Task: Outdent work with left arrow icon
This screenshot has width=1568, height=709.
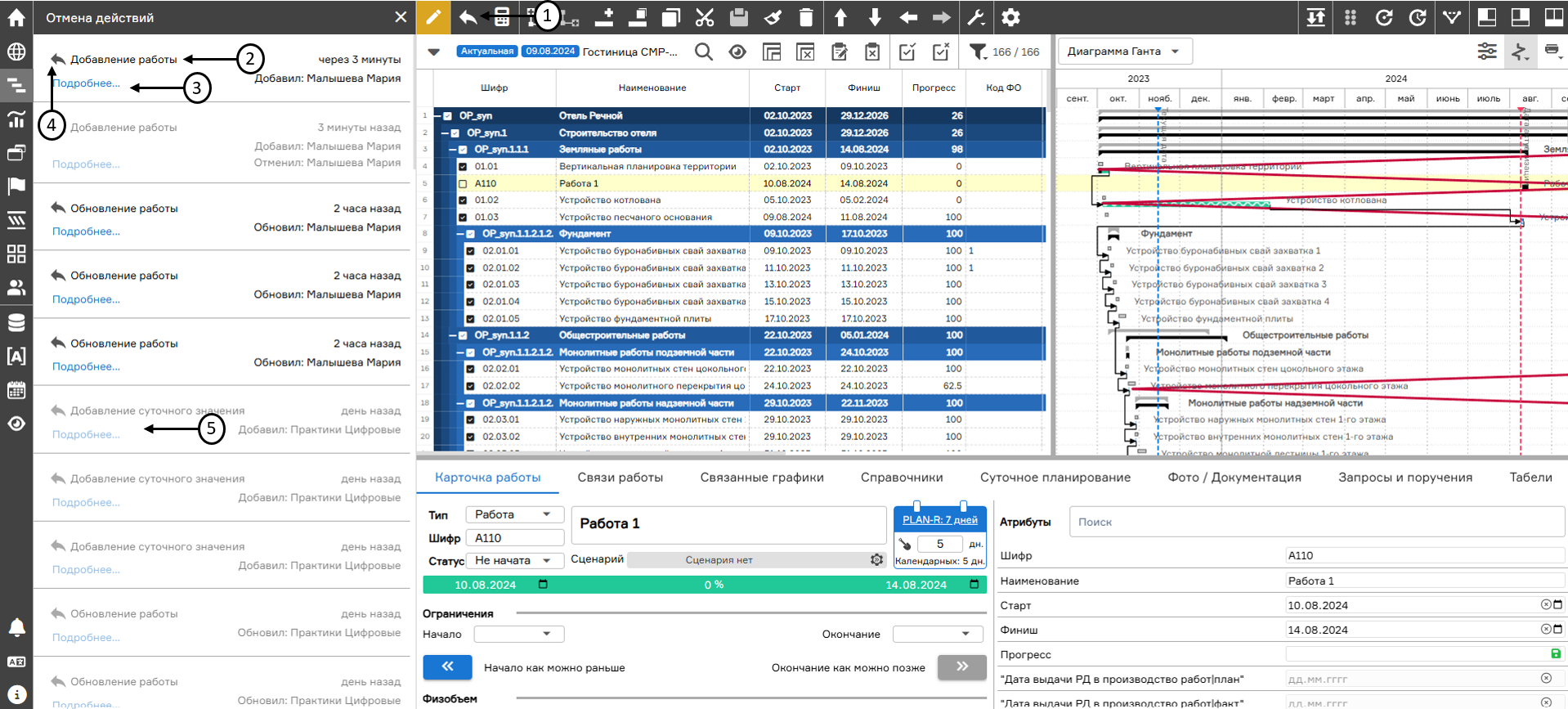Action: point(908,17)
